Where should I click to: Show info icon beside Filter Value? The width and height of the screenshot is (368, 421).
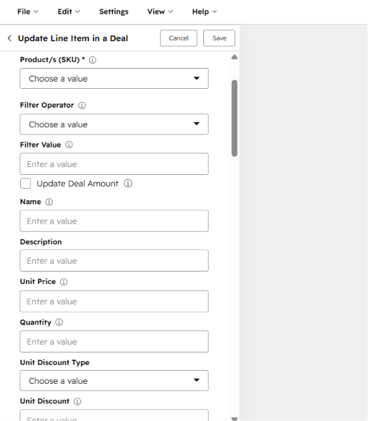[69, 145]
